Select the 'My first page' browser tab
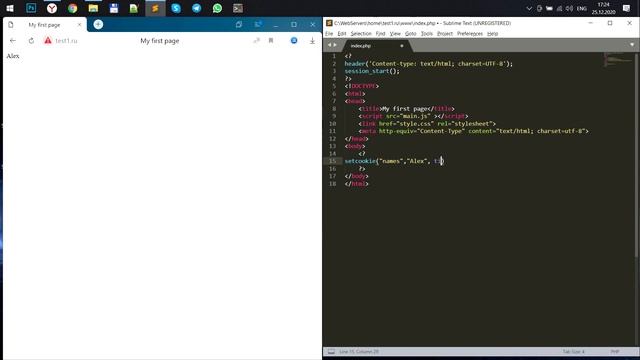Screen dimensions: 640x360 (x=44, y=25)
